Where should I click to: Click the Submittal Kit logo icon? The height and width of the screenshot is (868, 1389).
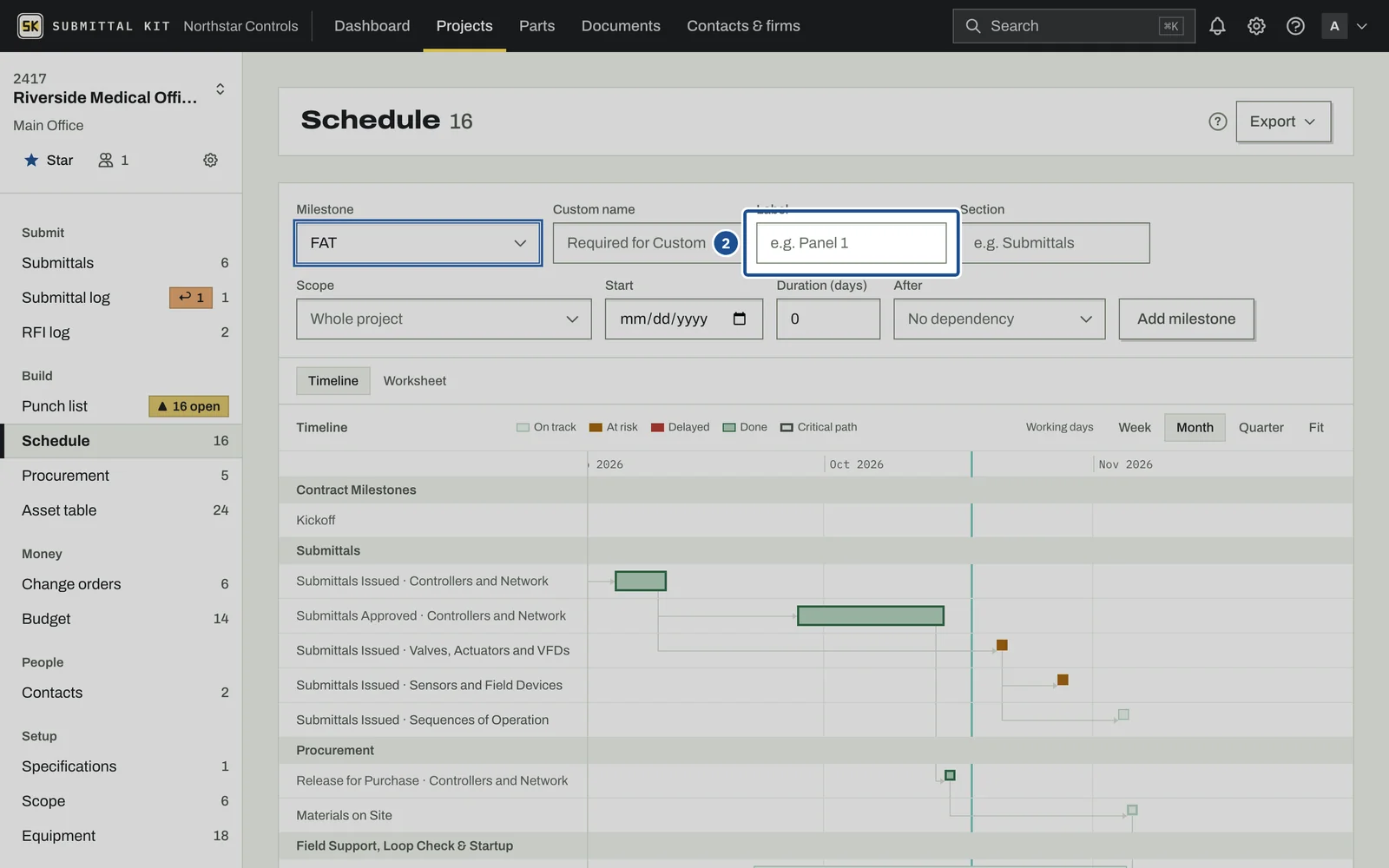[30, 26]
